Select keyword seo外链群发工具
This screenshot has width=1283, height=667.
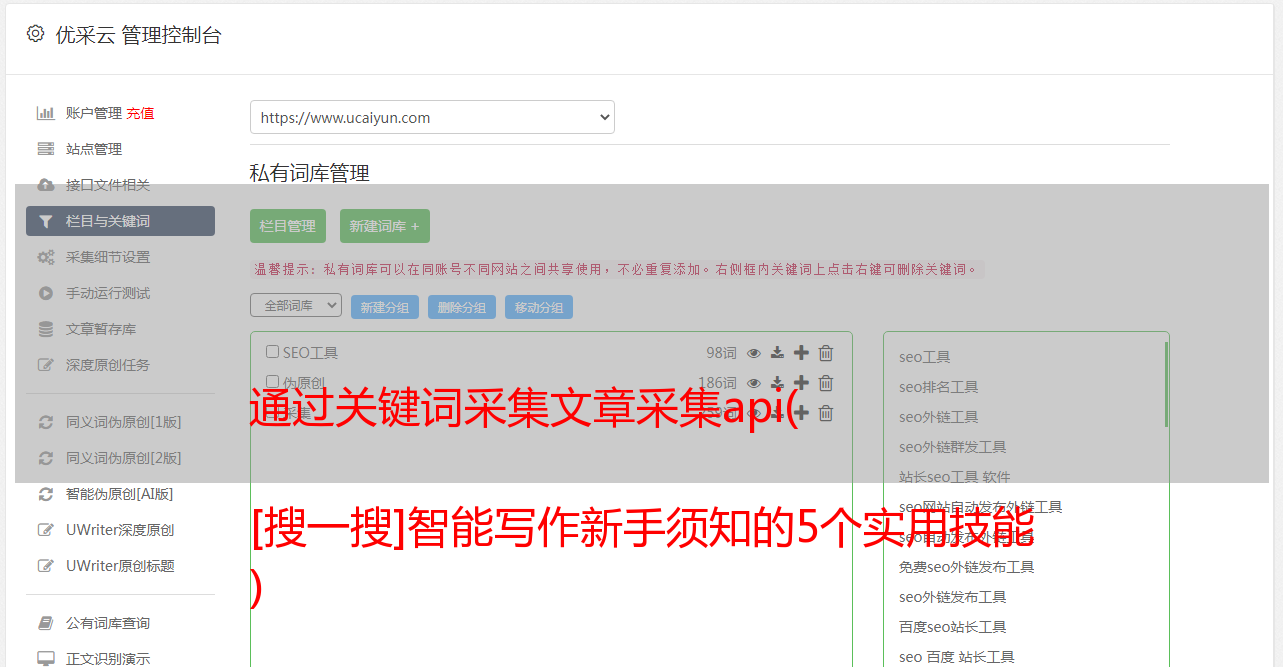953,447
